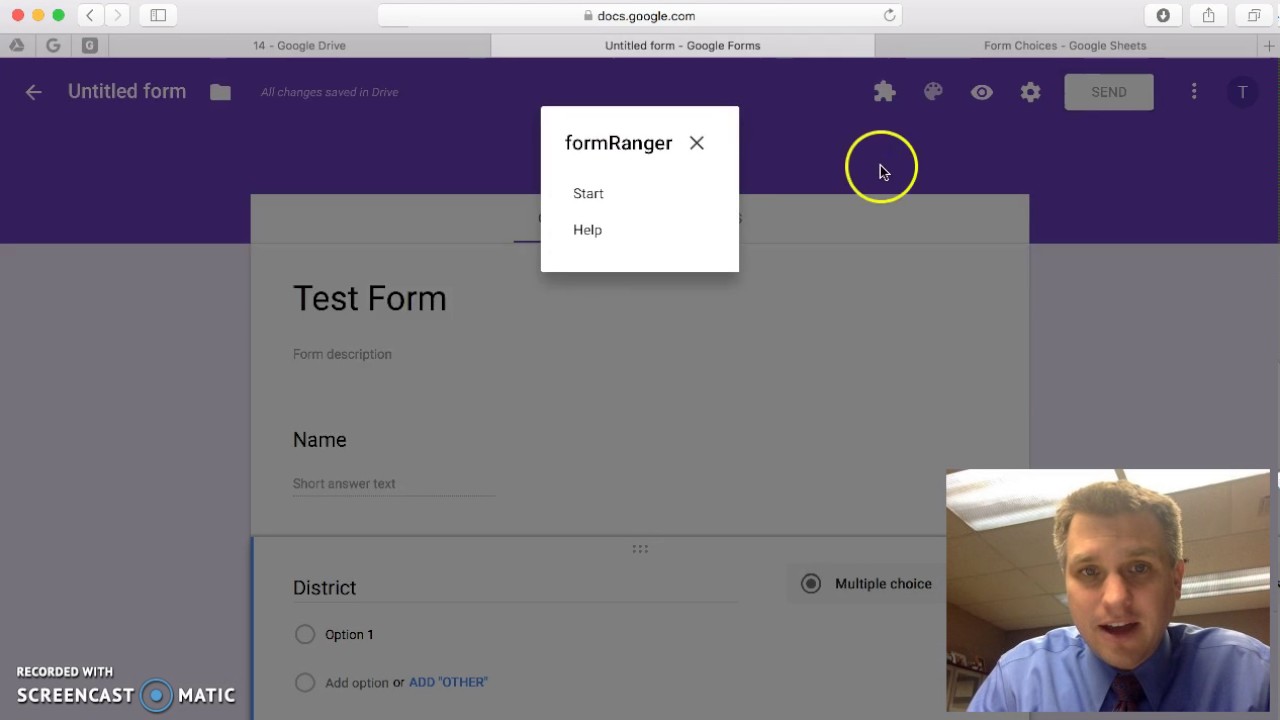Click the webcam video overlay thumbnail
Image resolution: width=1280 pixels, height=720 pixels.
click(1108, 591)
